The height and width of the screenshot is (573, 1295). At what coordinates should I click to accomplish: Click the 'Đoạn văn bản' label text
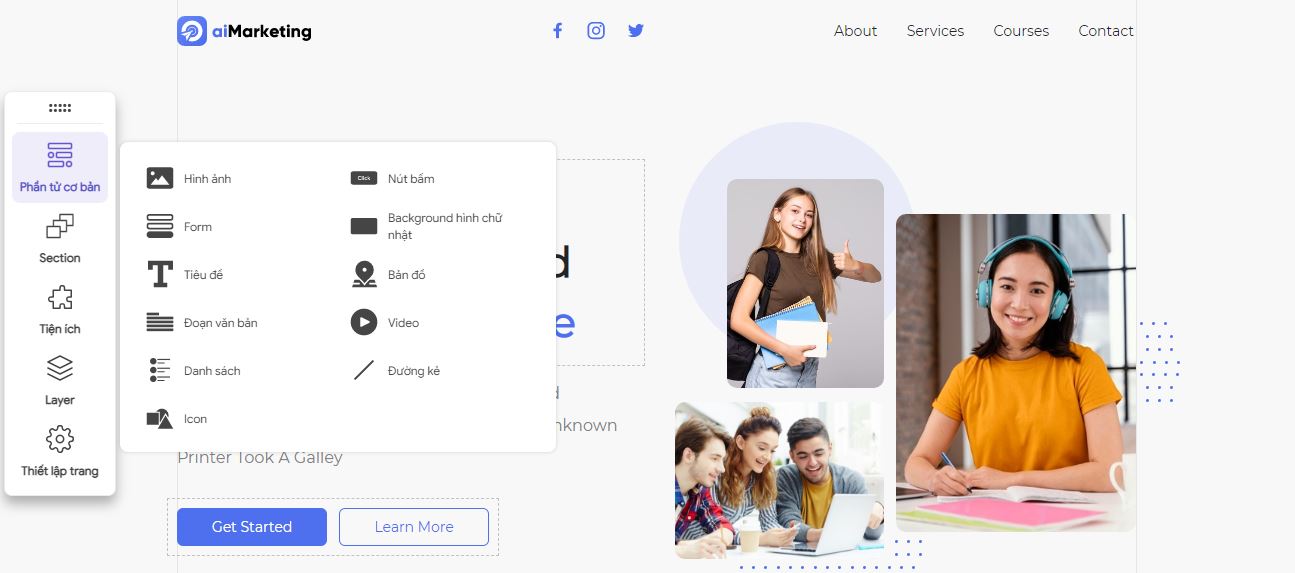(x=220, y=323)
